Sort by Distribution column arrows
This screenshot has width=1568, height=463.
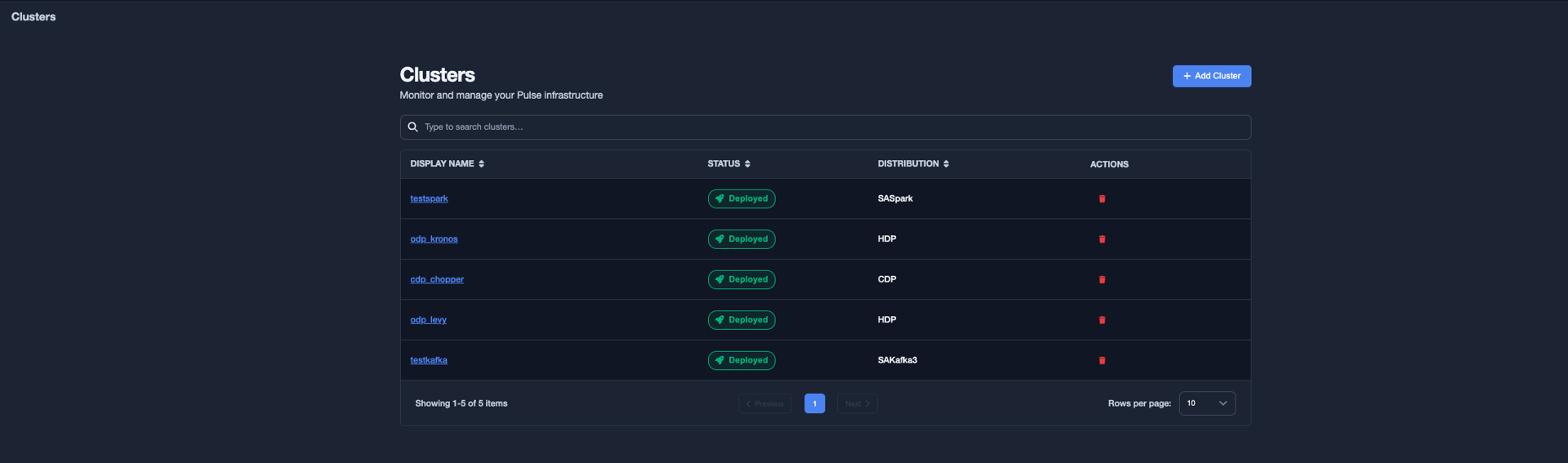[946, 164]
